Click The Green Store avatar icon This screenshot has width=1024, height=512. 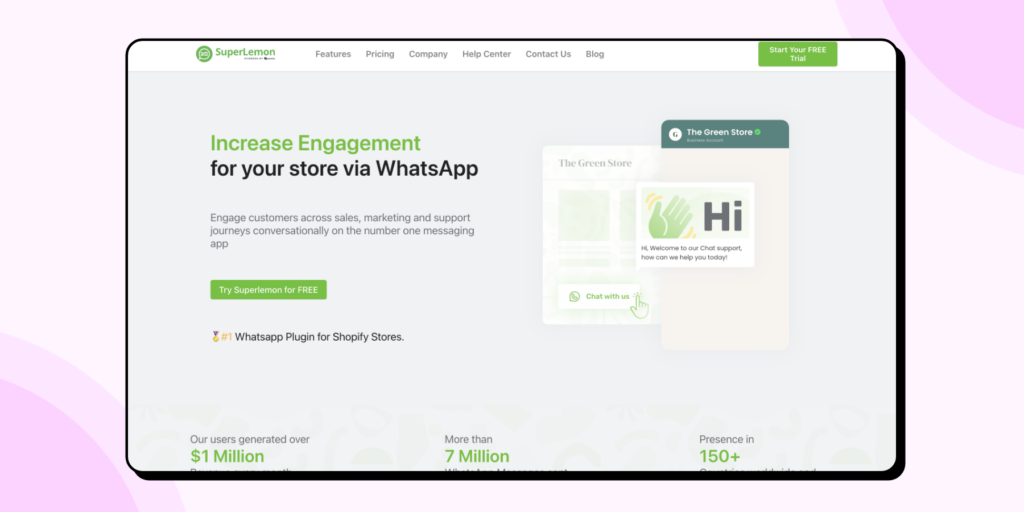pyautogui.click(x=675, y=135)
